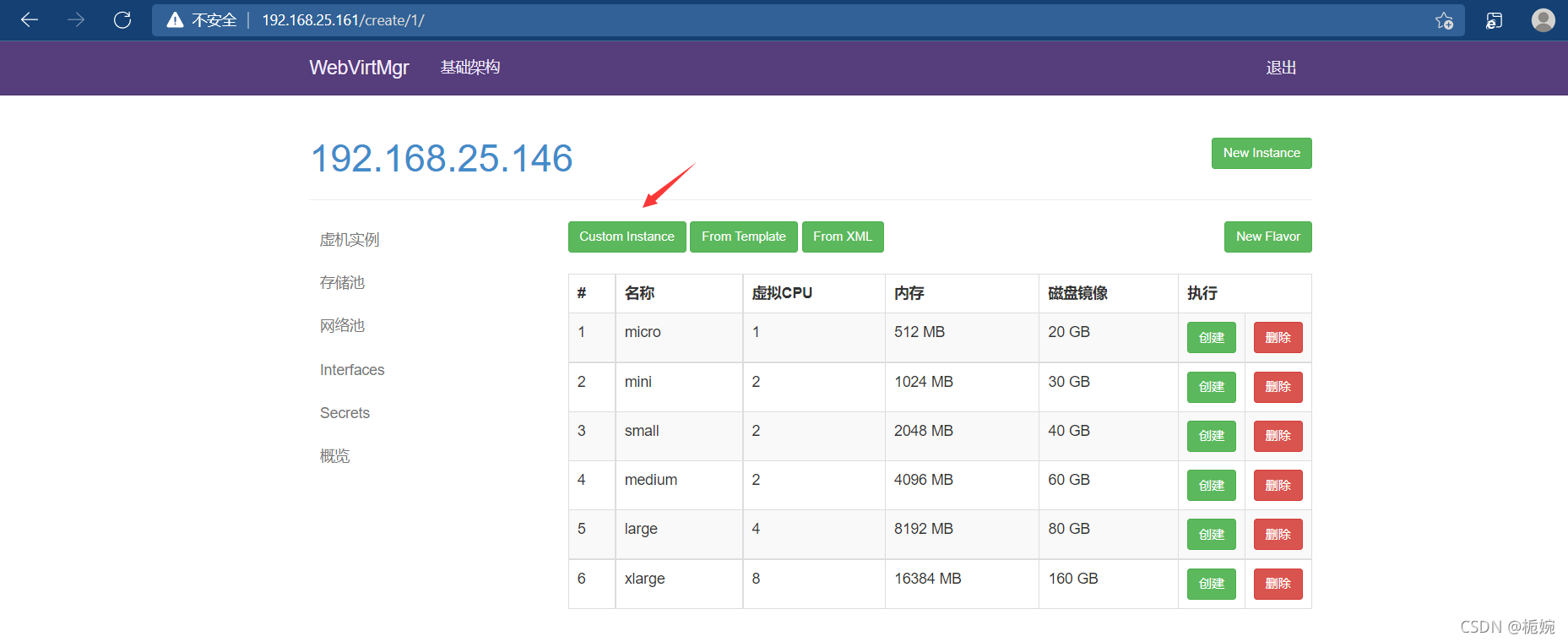The height and width of the screenshot is (642, 1568).
Task: Click the address bar URL field
Action: (806, 20)
